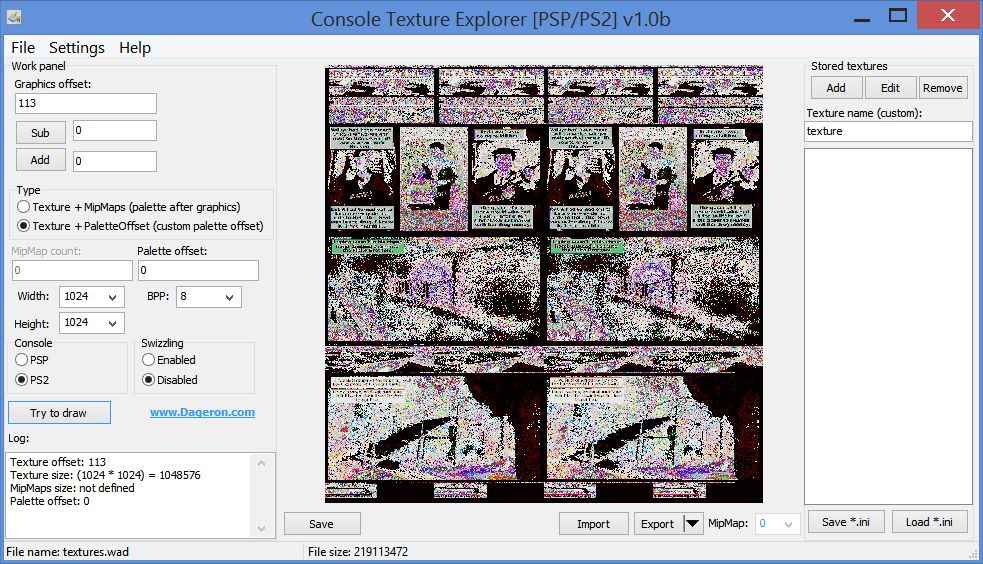983x564 pixels.
Task: Open the Help menu
Action: click(135, 48)
